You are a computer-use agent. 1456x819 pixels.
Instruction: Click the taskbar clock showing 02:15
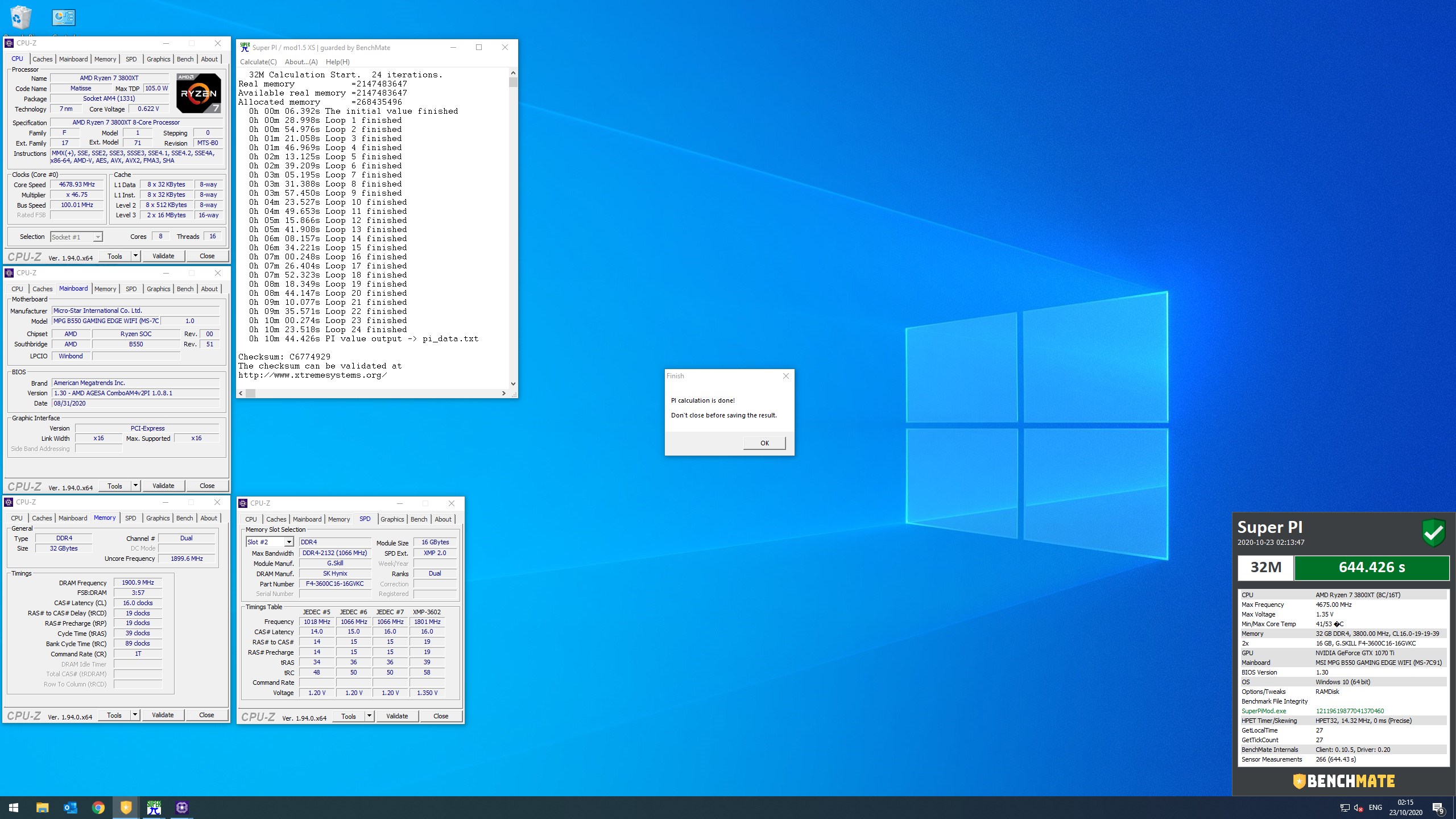click(x=1405, y=803)
